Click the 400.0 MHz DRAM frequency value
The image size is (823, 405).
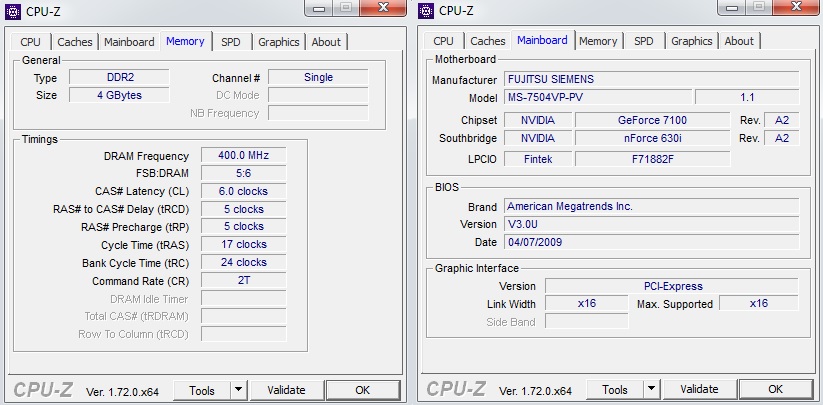click(244, 156)
